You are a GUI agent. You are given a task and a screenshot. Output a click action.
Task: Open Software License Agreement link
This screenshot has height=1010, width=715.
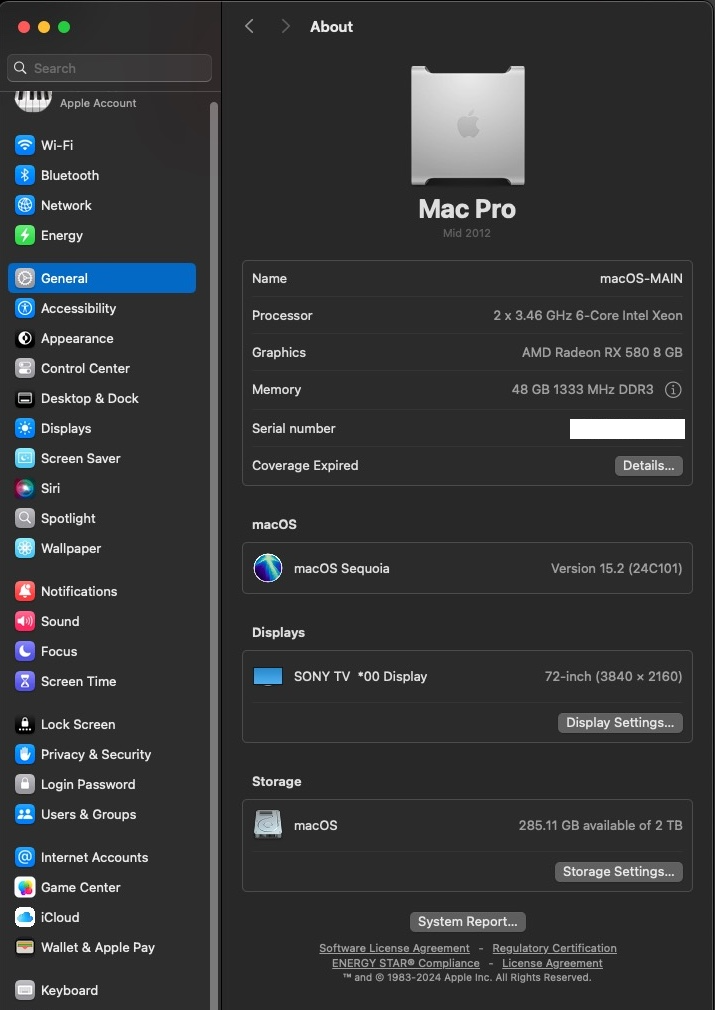394,948
